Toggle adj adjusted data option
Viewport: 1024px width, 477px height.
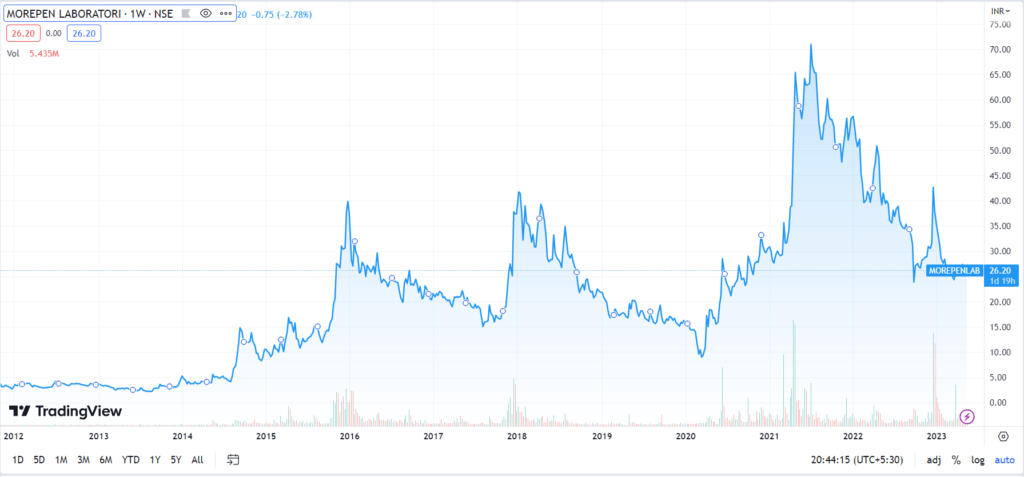coord(932,460)
